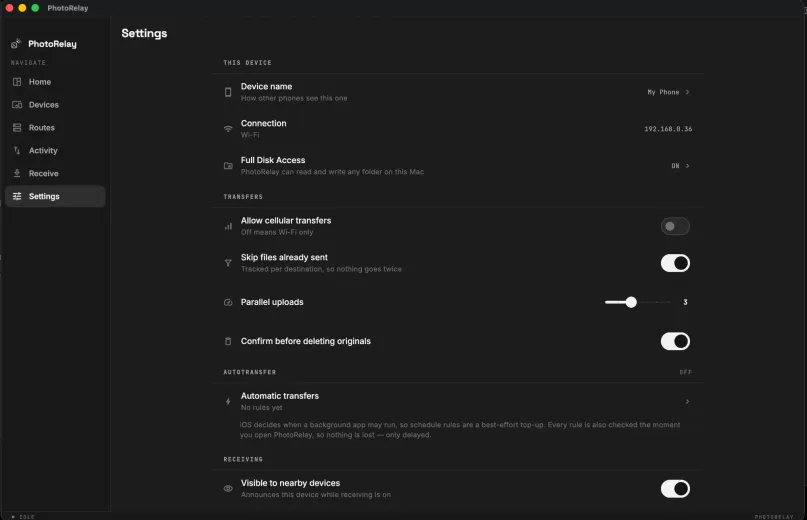Click the Parallel uploads value 3
This screenshot has width=807, height=520.
pos(685,302)
